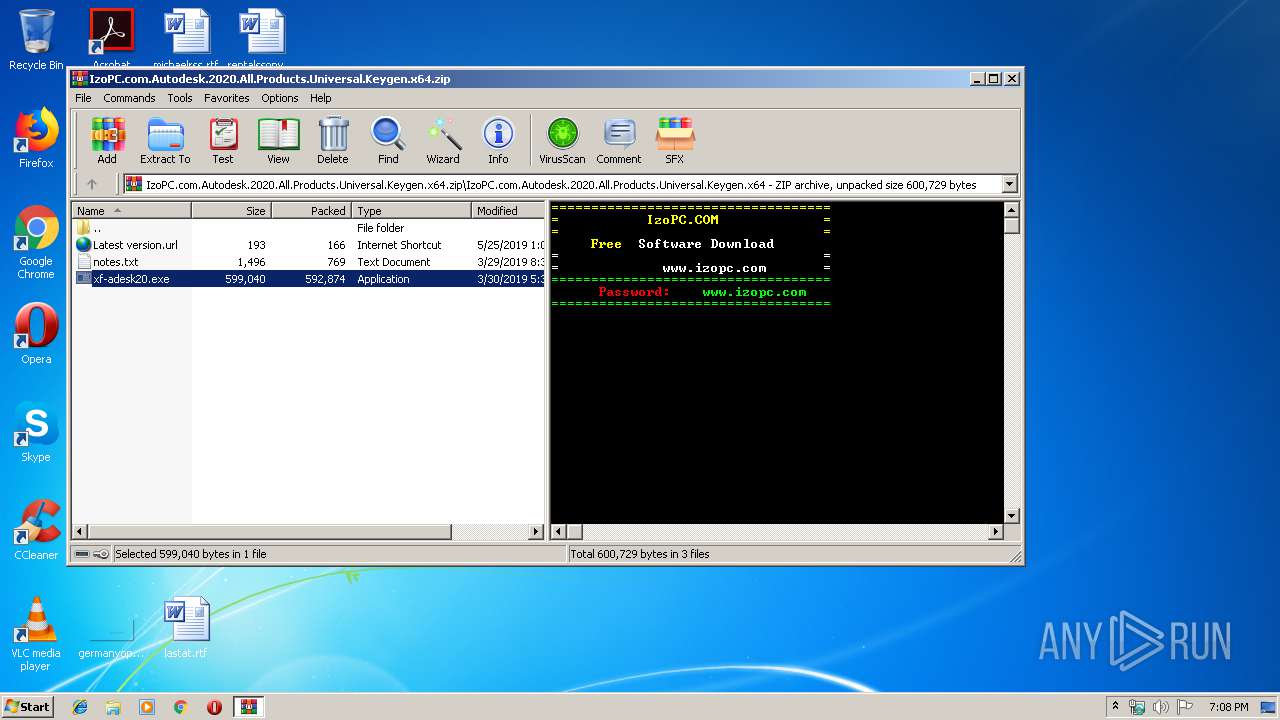Open the Find magnifier tool

388,140
